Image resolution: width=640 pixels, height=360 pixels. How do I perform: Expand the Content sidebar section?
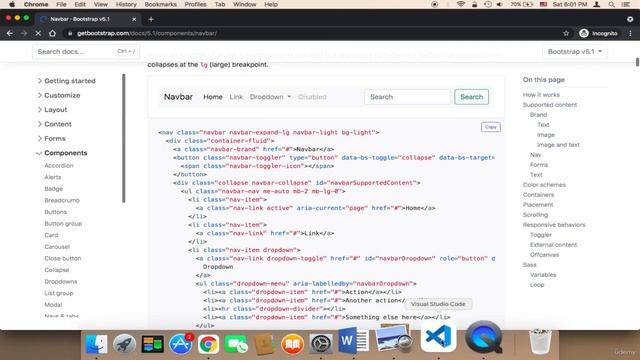[54, 124]
